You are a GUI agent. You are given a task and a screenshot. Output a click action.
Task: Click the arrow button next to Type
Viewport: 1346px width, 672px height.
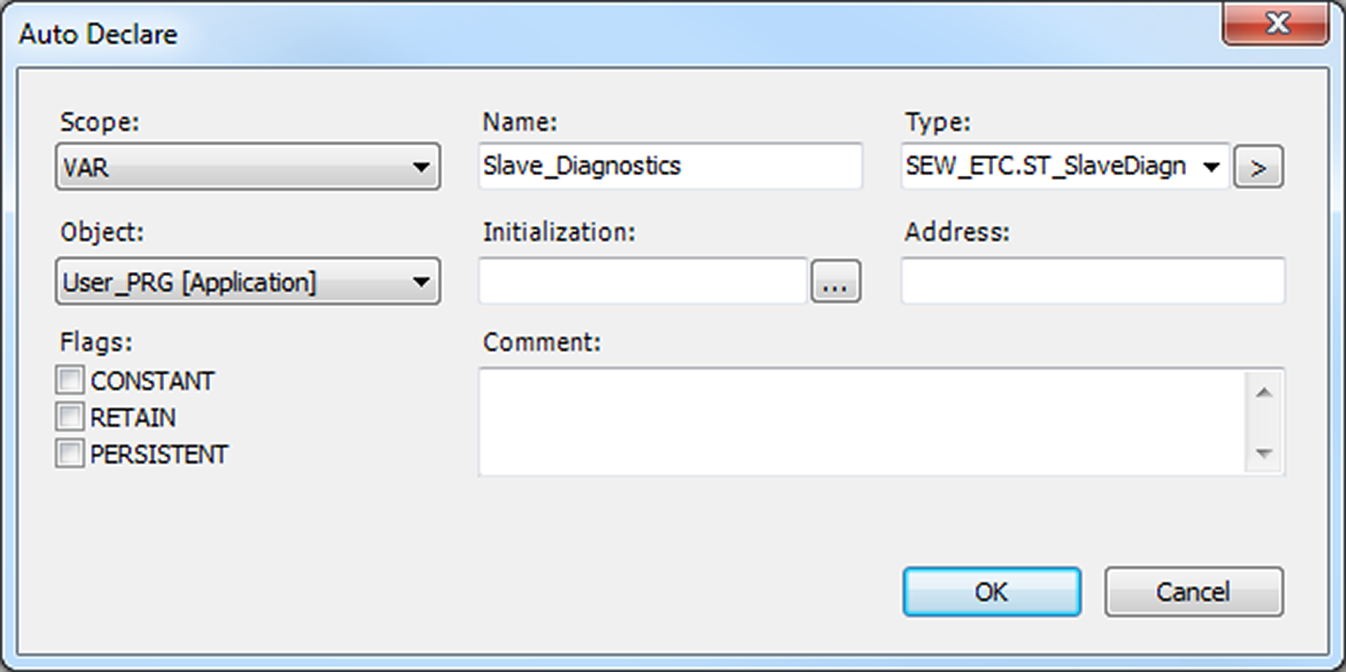(1258, 168)
